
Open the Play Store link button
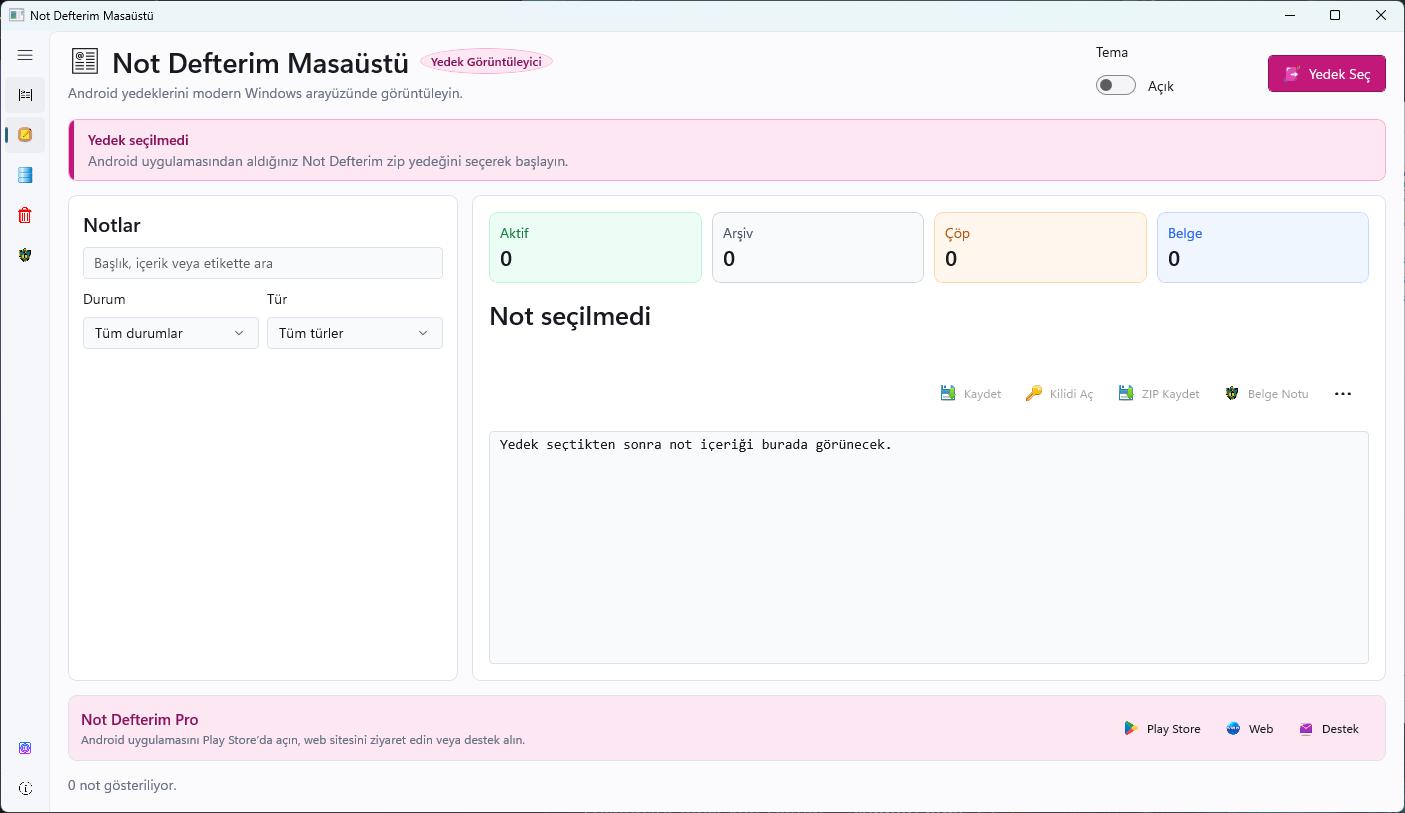[x=1162, y=729]
